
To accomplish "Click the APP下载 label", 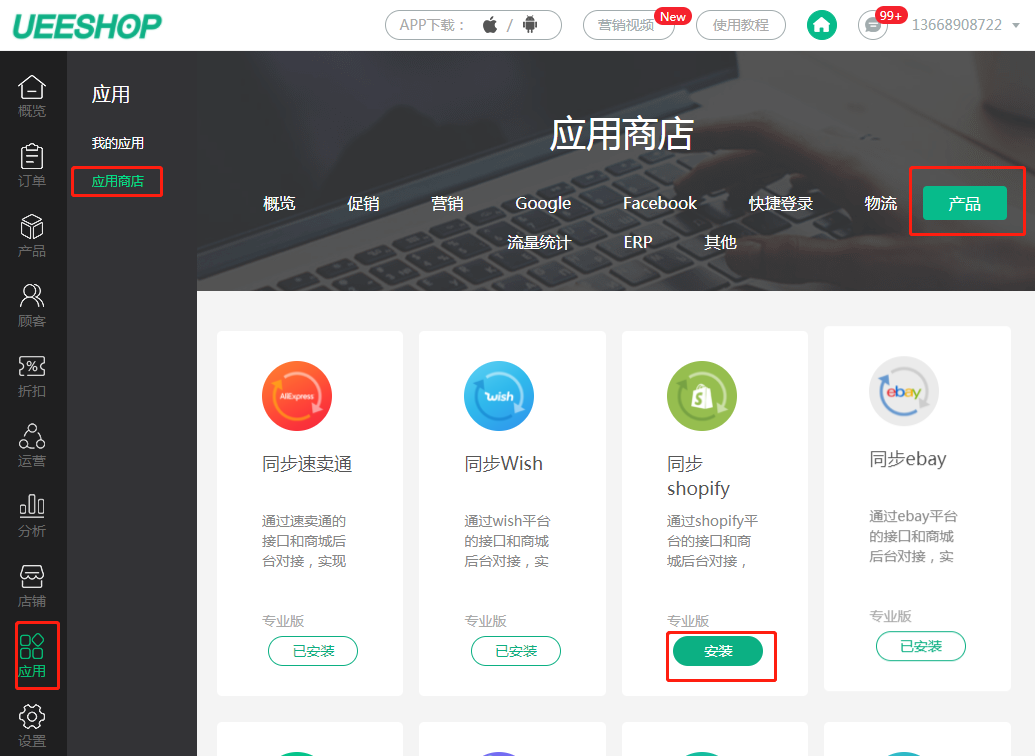I will pyautogui.click(x=432, y=25).
